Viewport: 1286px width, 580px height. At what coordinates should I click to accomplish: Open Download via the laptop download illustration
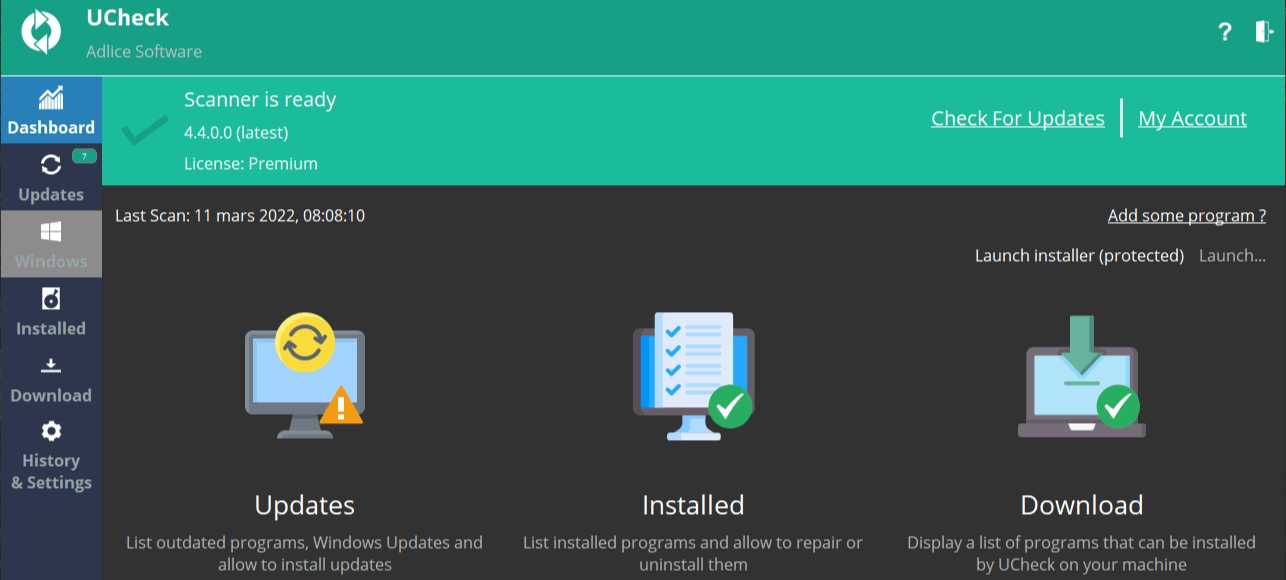coord(1081,375)
